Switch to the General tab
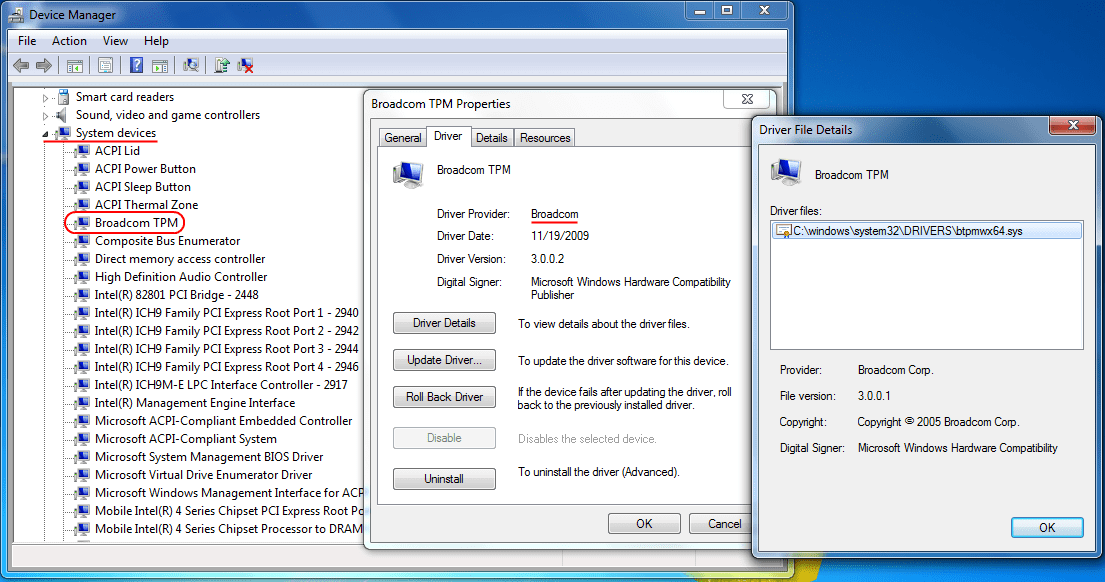Viewport: 1105px width, 582px height. pos(403,138)
